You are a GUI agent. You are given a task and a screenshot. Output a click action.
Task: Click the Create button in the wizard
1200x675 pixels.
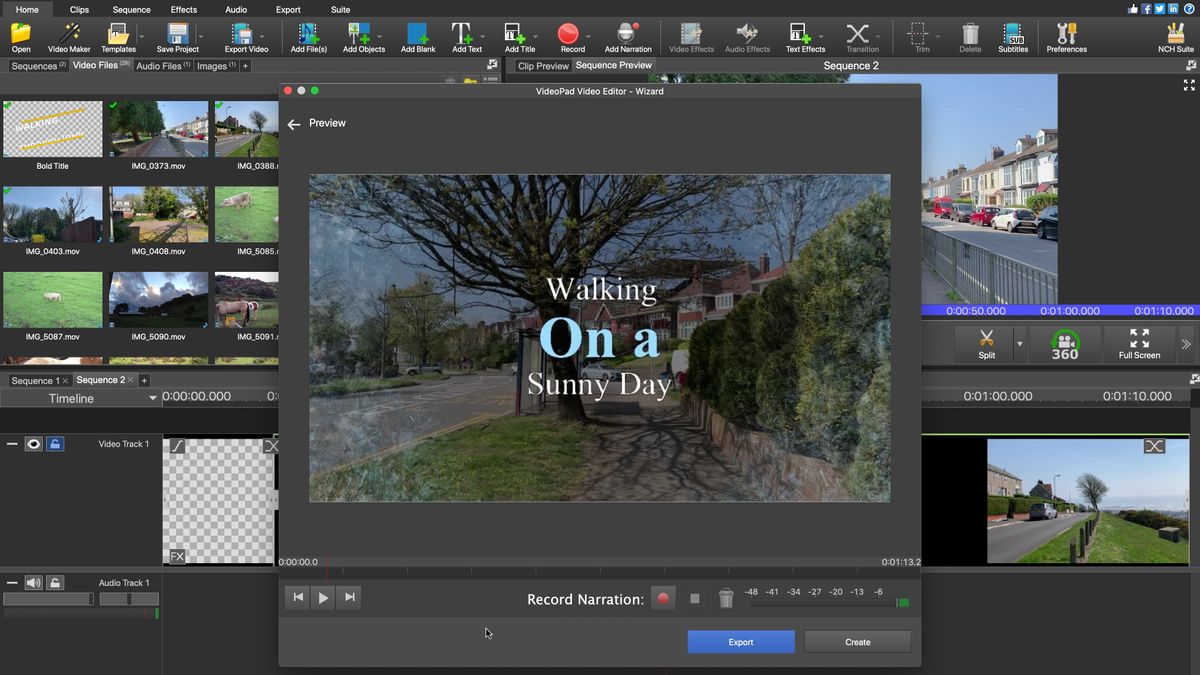[x=856, y=641]
